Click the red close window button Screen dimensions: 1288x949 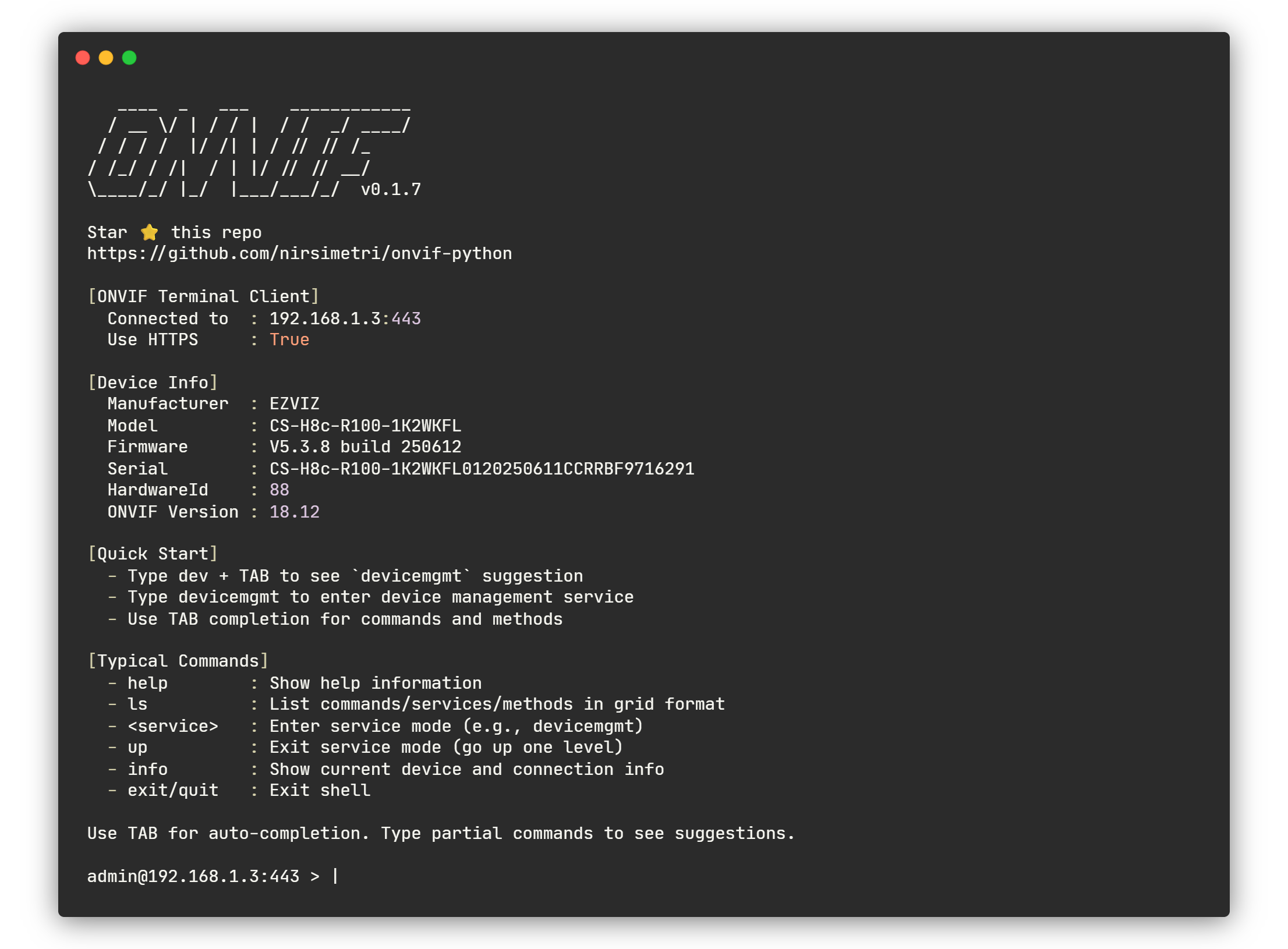pos(83,58)
